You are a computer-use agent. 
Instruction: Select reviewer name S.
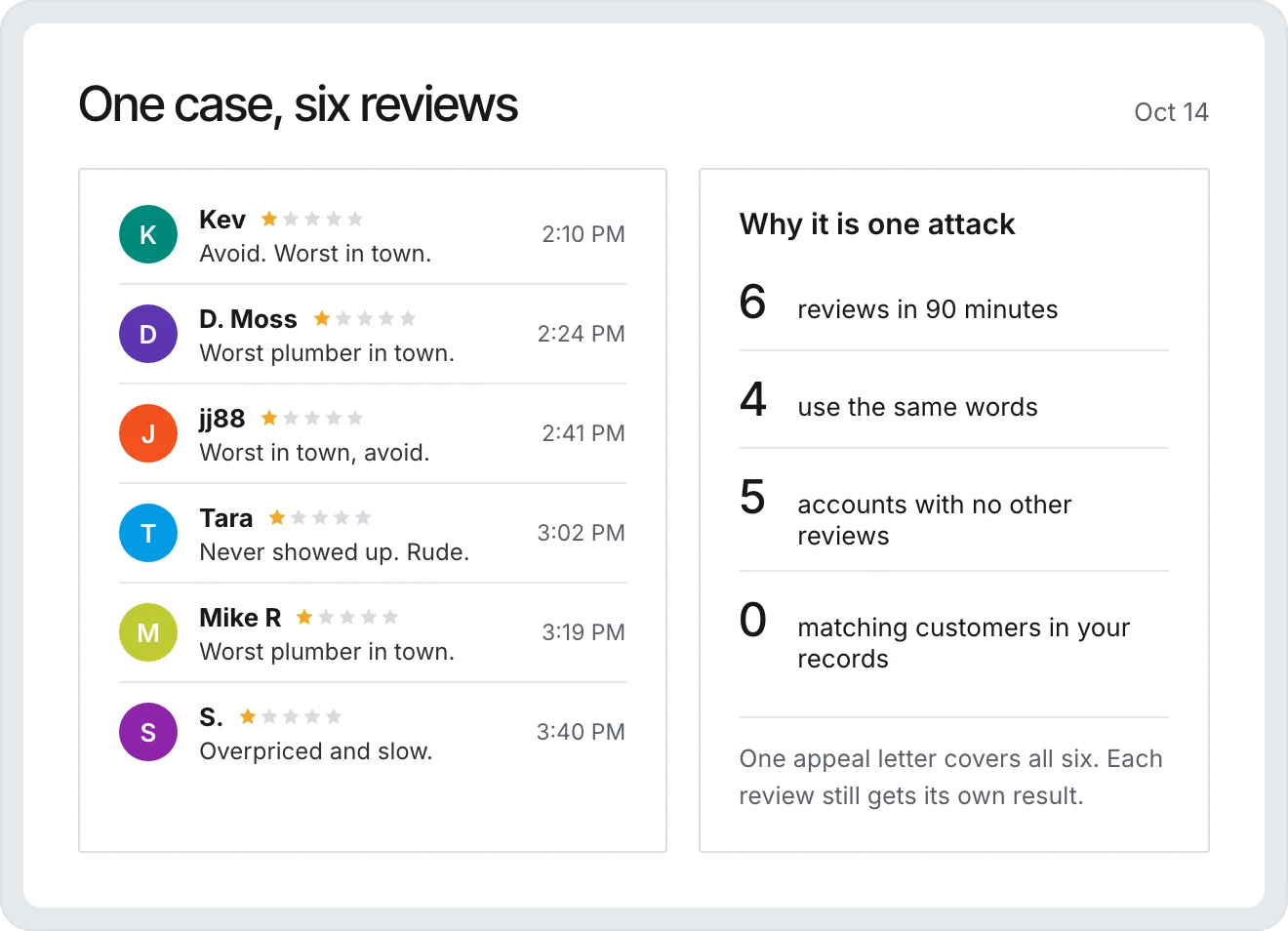click(x=211, y=717)
